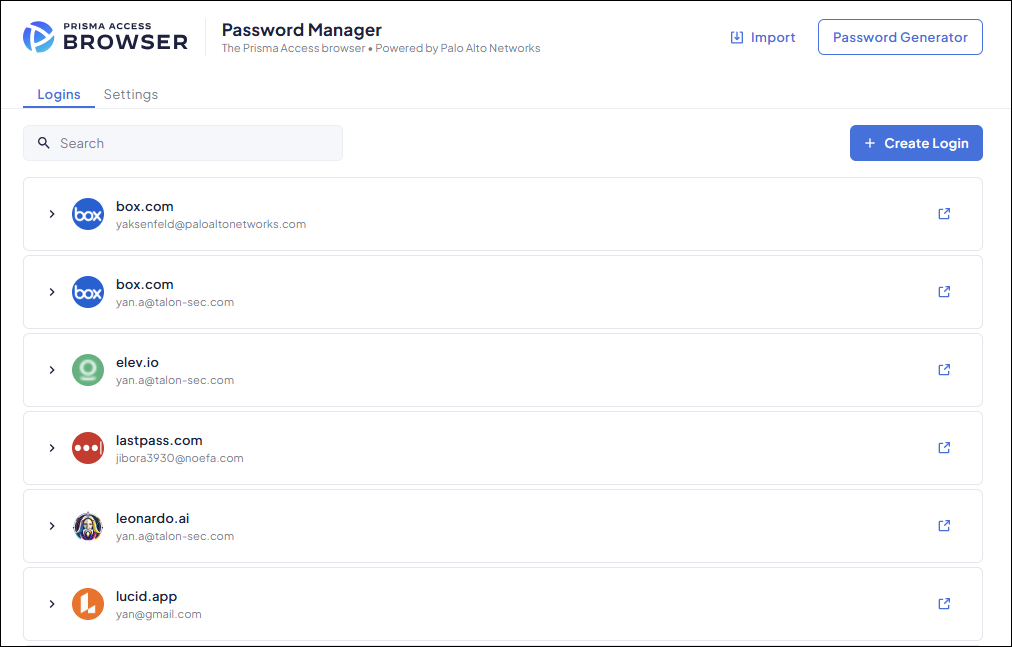1012x647 pixels.
Task: Launch lucid.app via external link icon
Action: (944, 604)
